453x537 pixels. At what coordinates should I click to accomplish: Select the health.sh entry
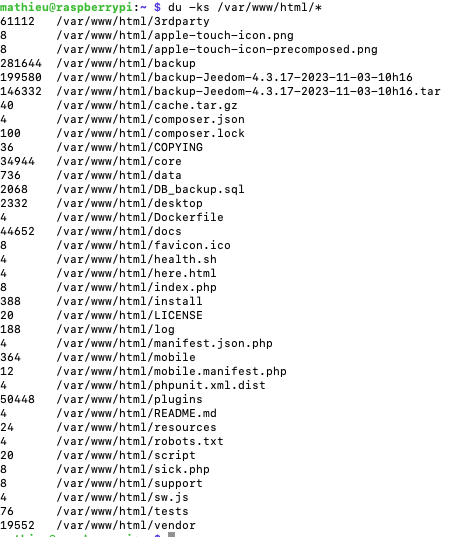(x=108, y=259)
